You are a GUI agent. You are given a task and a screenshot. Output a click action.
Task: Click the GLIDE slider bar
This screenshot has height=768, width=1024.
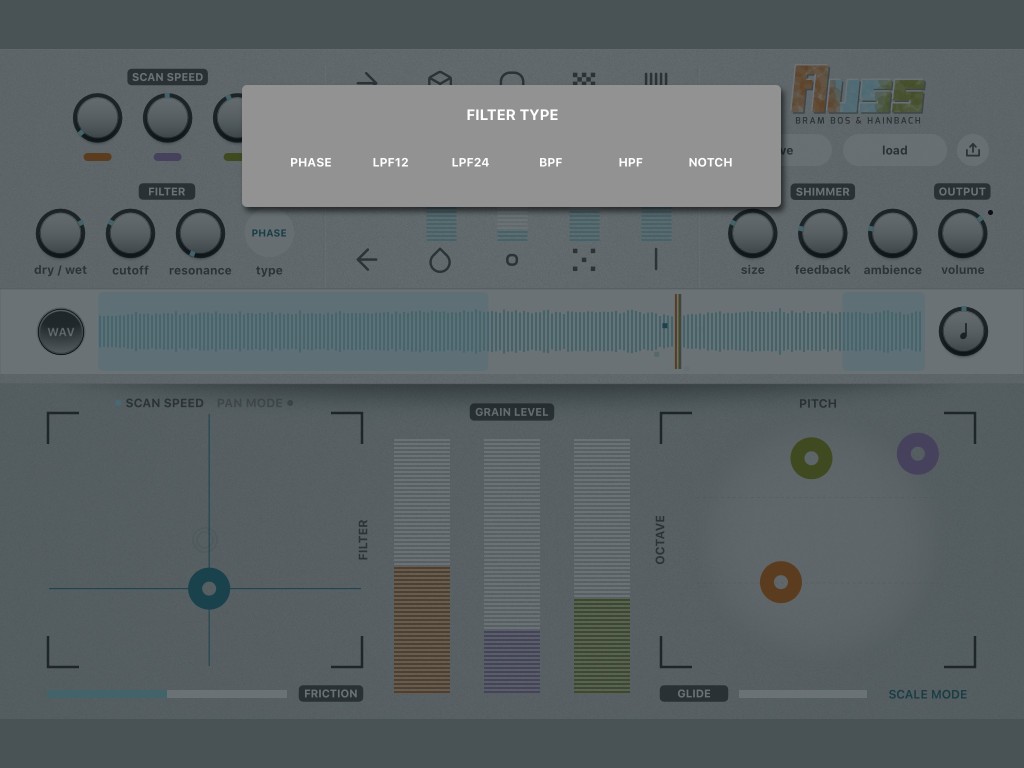[x=802, y=694]
